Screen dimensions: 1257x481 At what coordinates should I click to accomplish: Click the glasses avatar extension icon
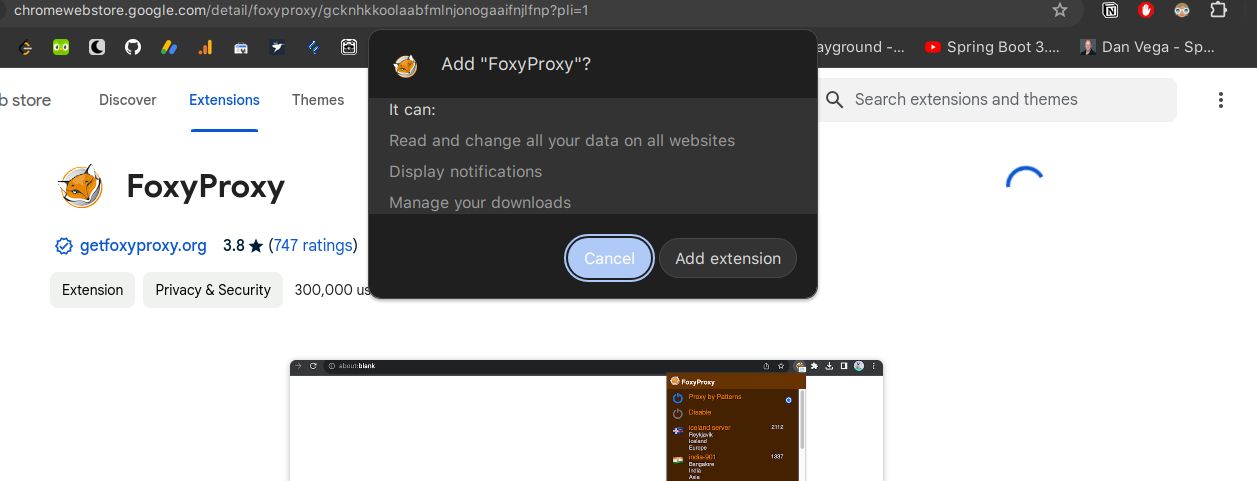click(x=1181, y=10)
